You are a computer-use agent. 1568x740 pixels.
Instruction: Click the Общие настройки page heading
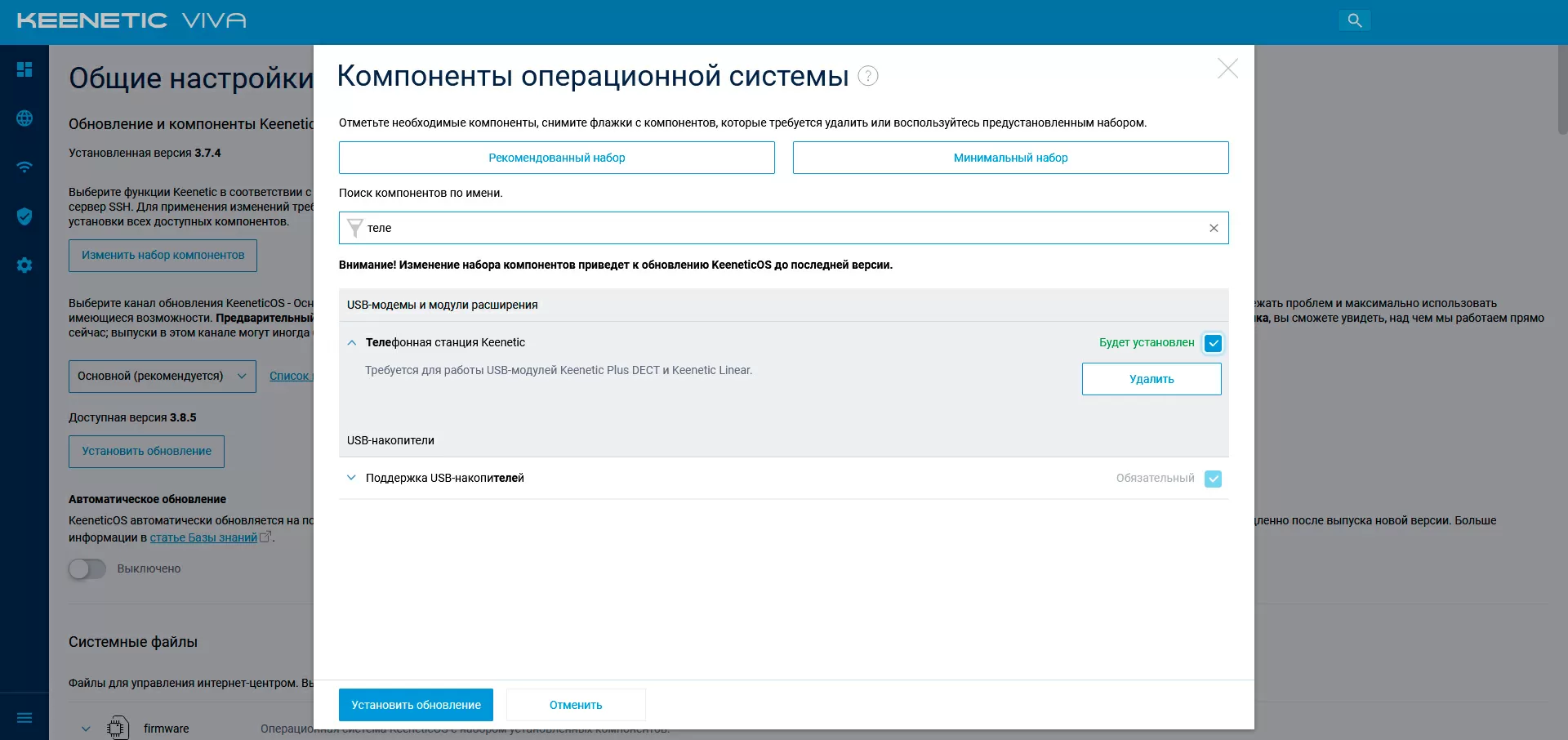191,78
